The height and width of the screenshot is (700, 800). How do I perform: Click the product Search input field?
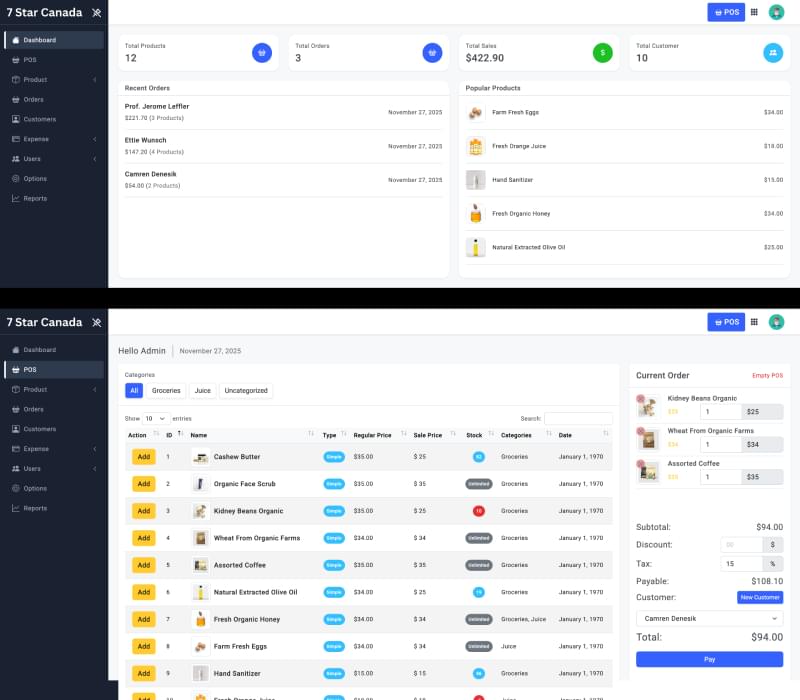coord(578,418)
